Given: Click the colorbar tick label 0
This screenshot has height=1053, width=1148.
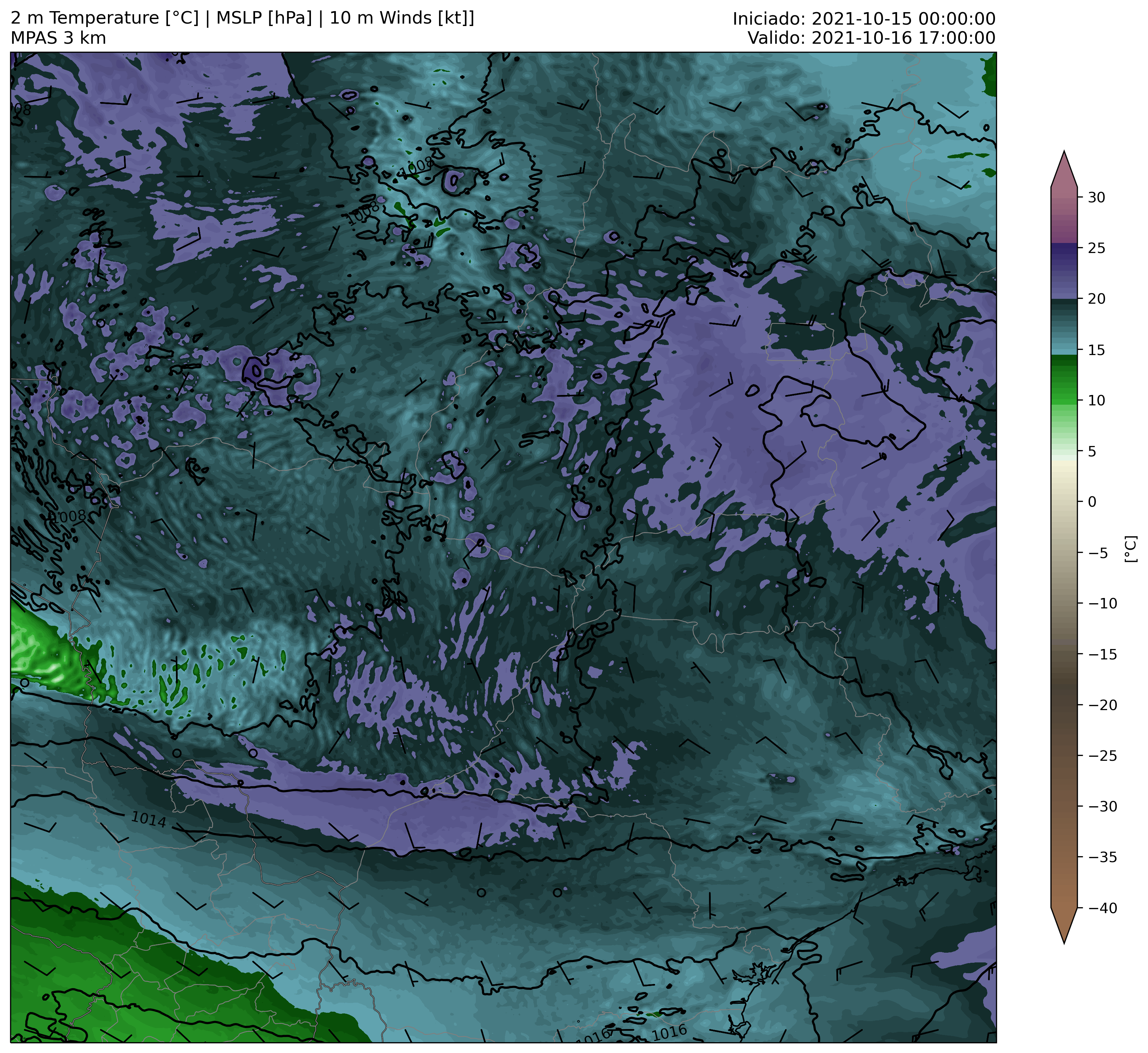Looking at the screenshot, I should [1092, 502].
